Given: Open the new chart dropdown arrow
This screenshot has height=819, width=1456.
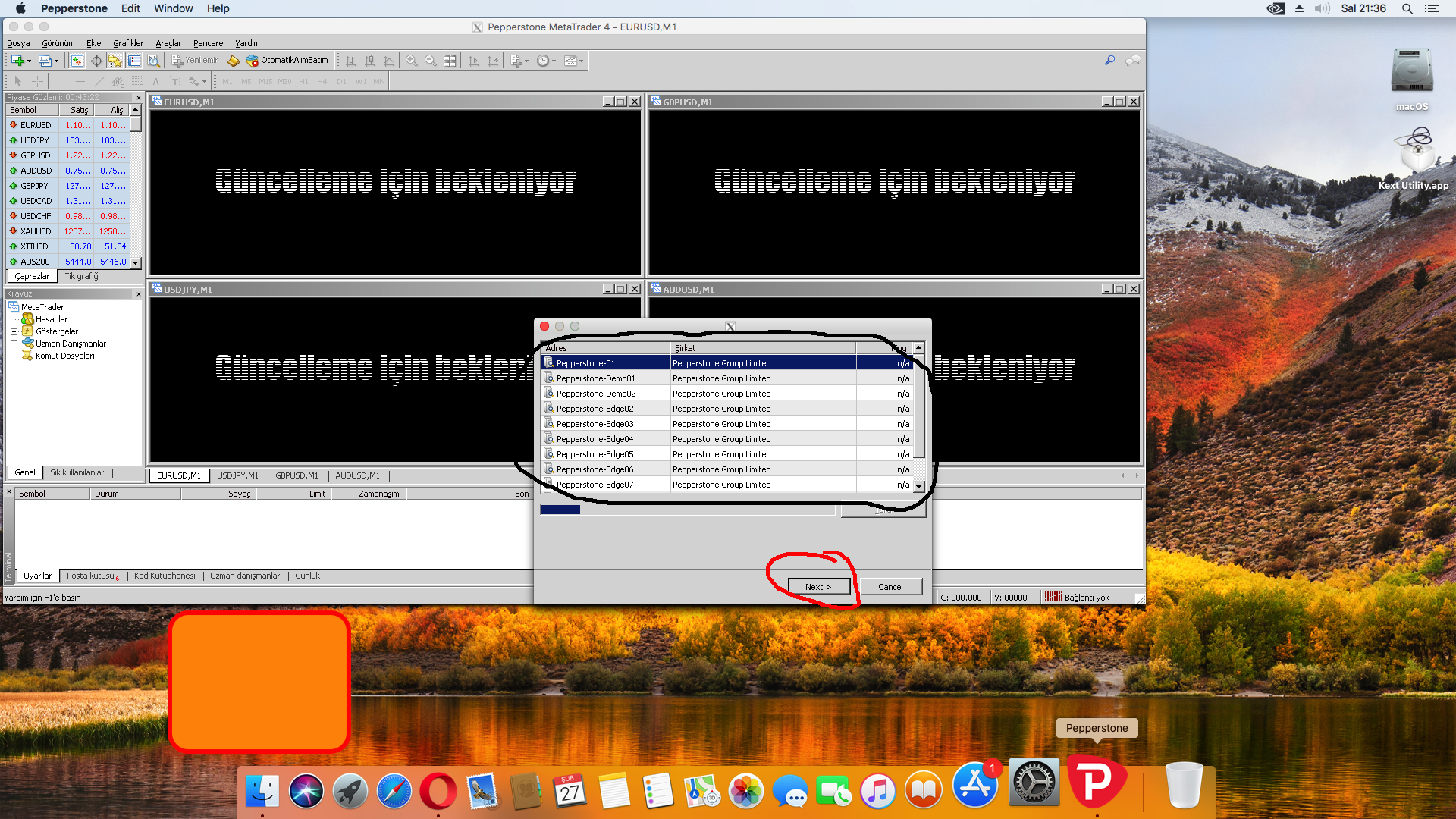Looking at the screenshot, I should tap(29, 61).
